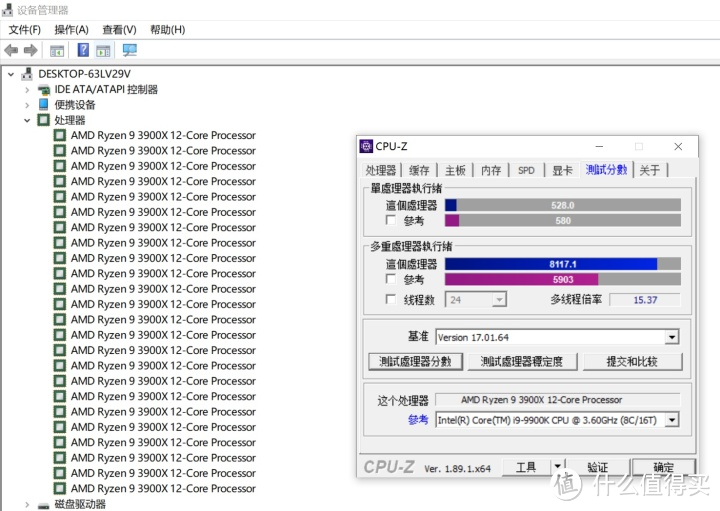Open the 线程数 24 dropdown

[x=499, y=300]
